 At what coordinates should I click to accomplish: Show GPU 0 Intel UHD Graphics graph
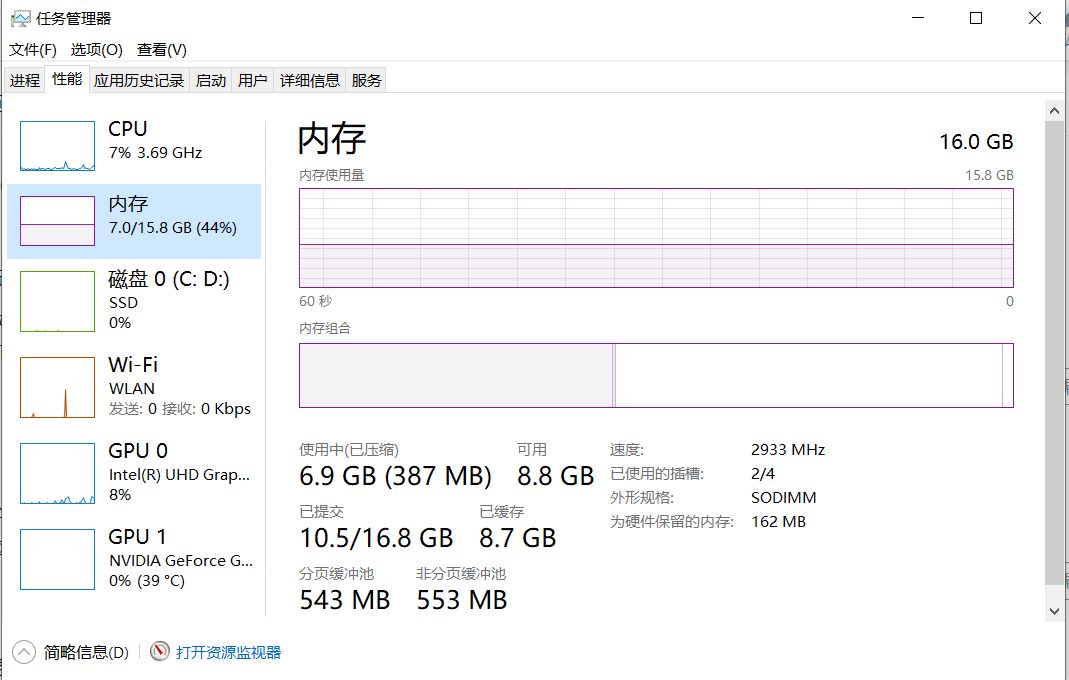pos(57,473)
